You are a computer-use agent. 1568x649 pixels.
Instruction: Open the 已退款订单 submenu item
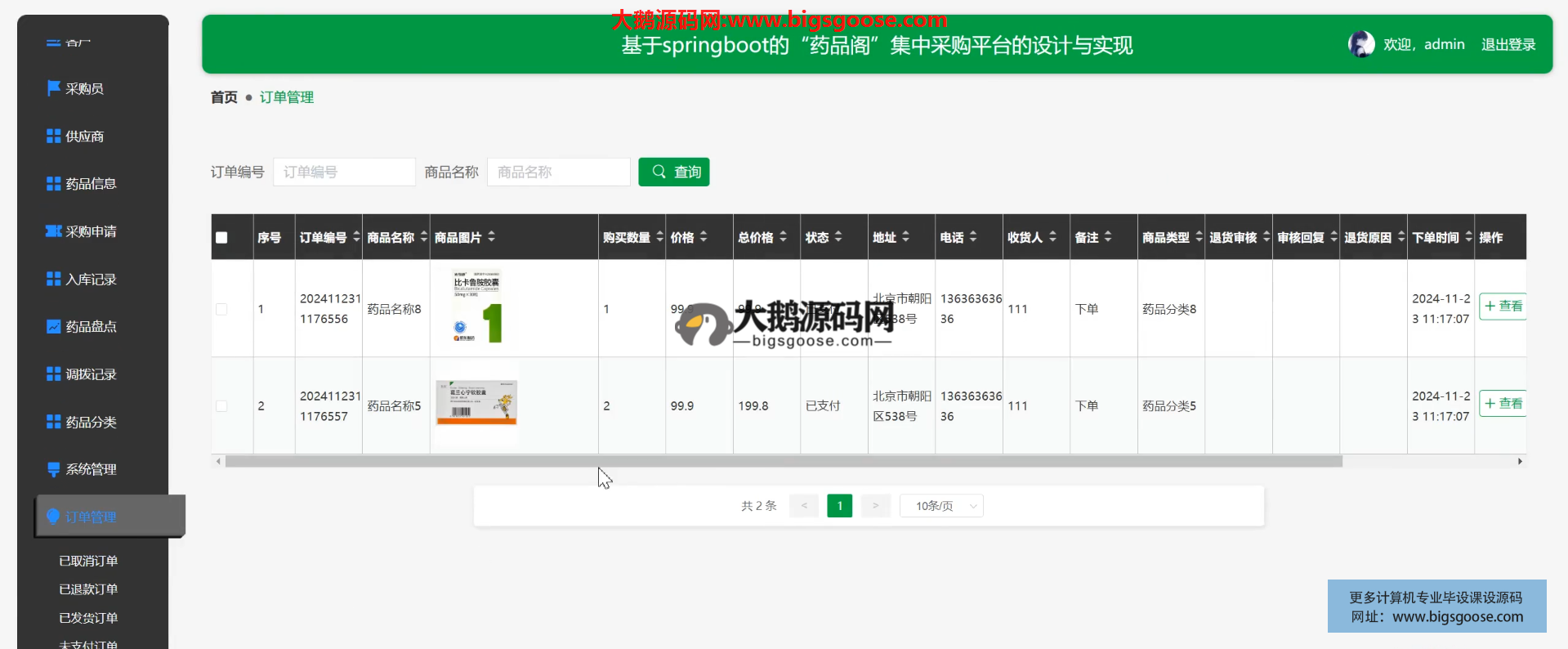pos(88,589)
